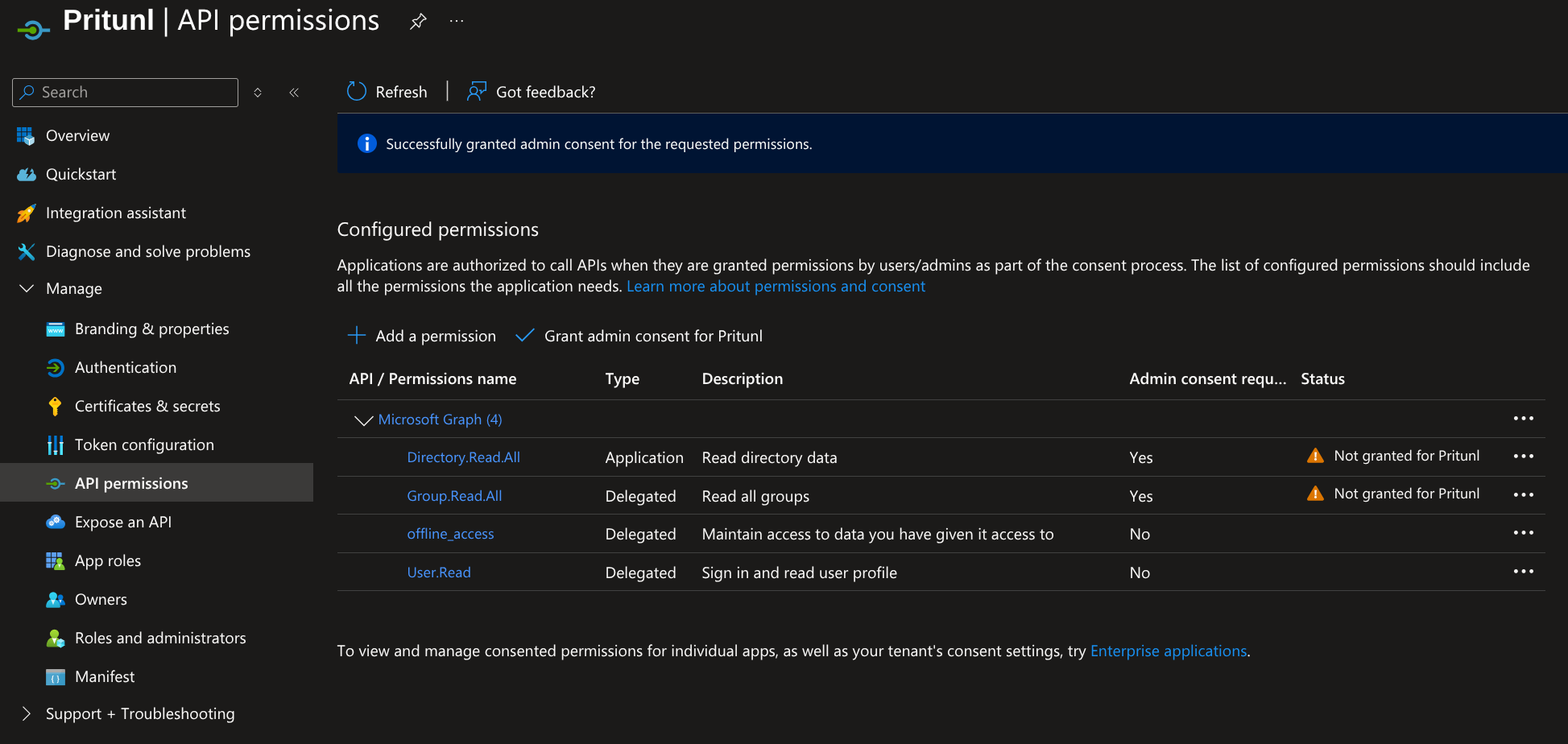1568x744 pixels.
Task: Open the Expose an API page
Action: click(x=123, y=523)
